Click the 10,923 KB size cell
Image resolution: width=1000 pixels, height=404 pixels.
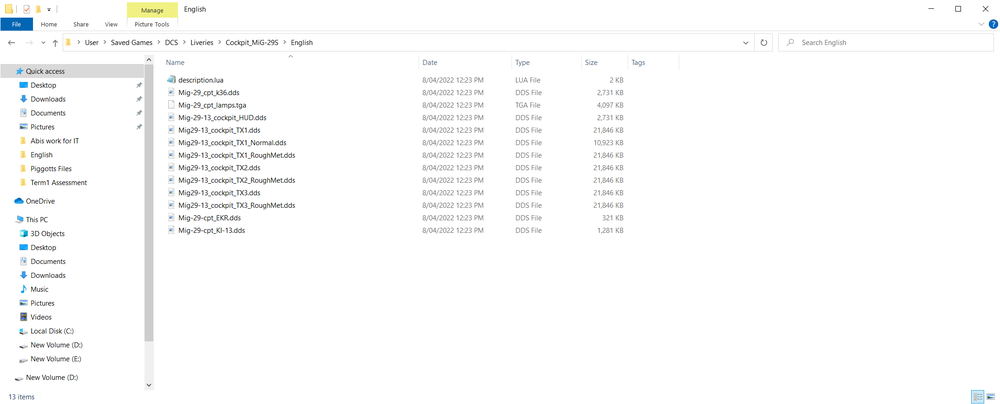[610, 142]
